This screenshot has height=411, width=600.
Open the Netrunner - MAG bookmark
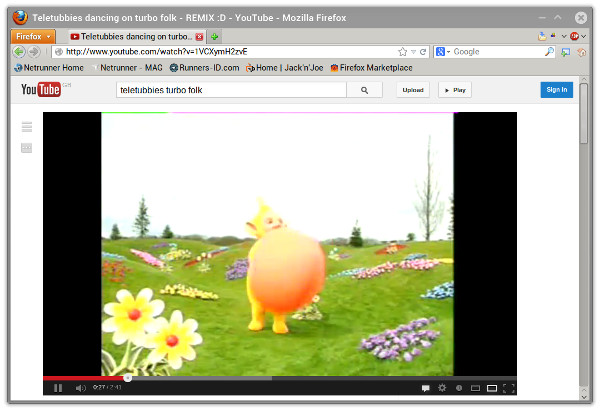tap(127, 68)
